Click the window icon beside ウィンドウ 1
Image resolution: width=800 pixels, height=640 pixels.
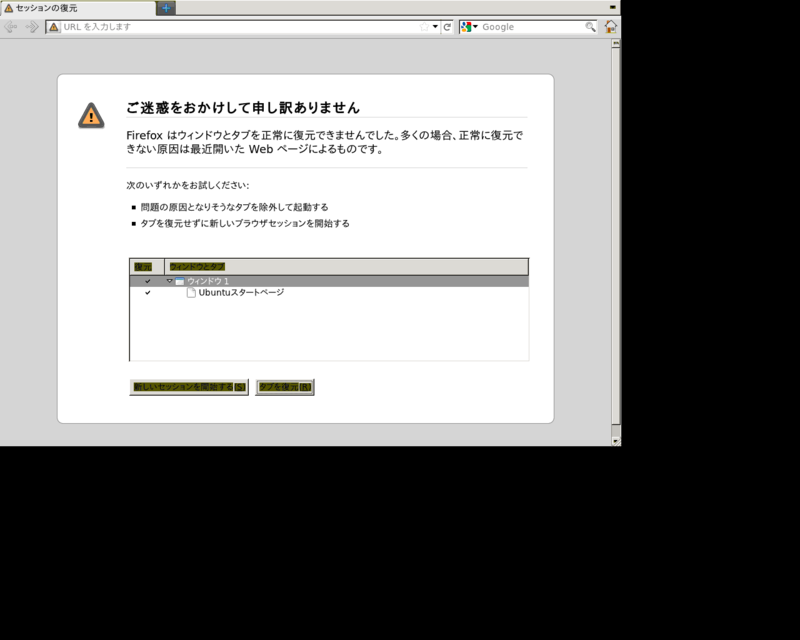coord(180,281)
